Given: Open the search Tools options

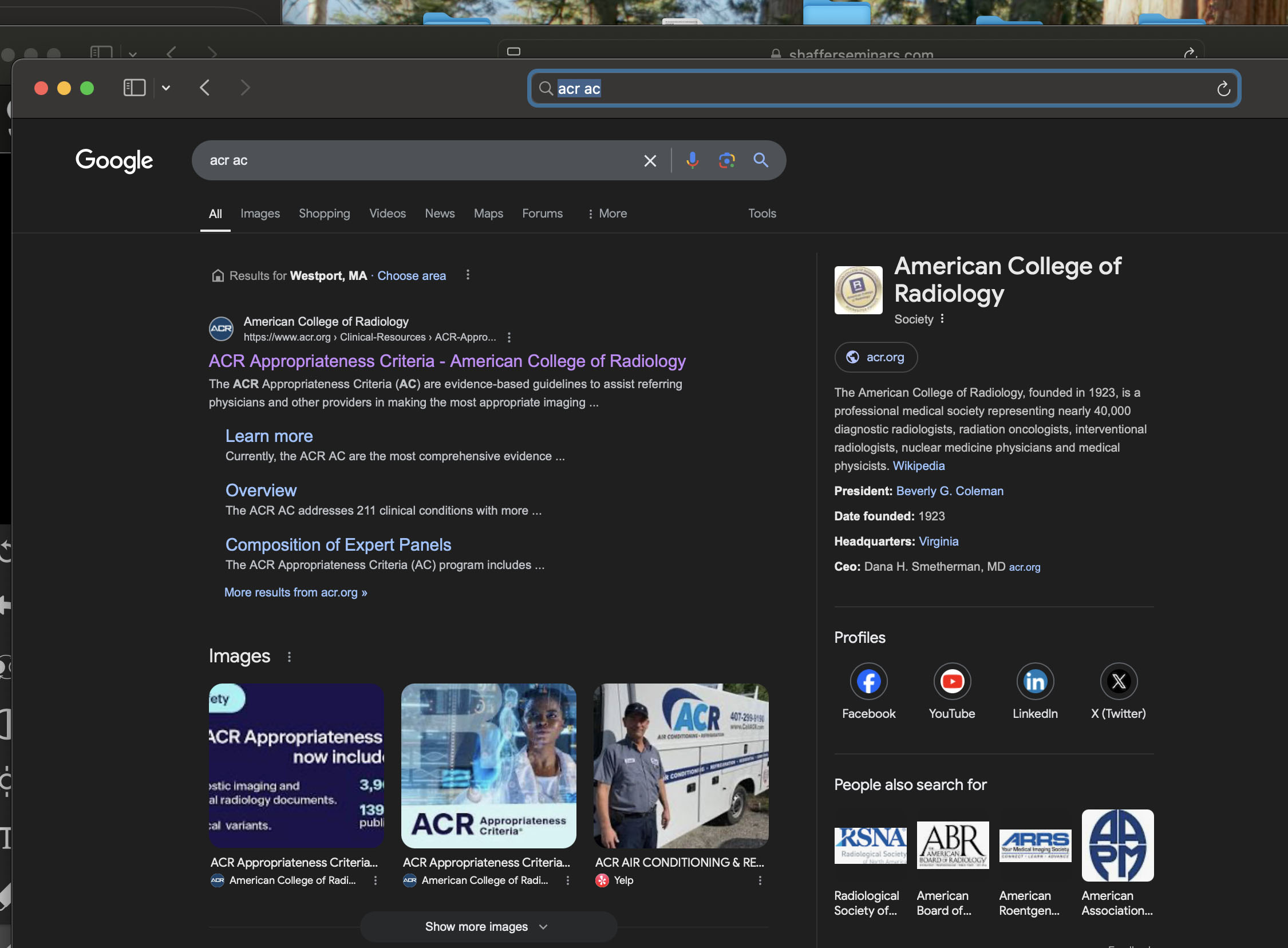Looking at the screenshot, I should [x=762, y=214].
